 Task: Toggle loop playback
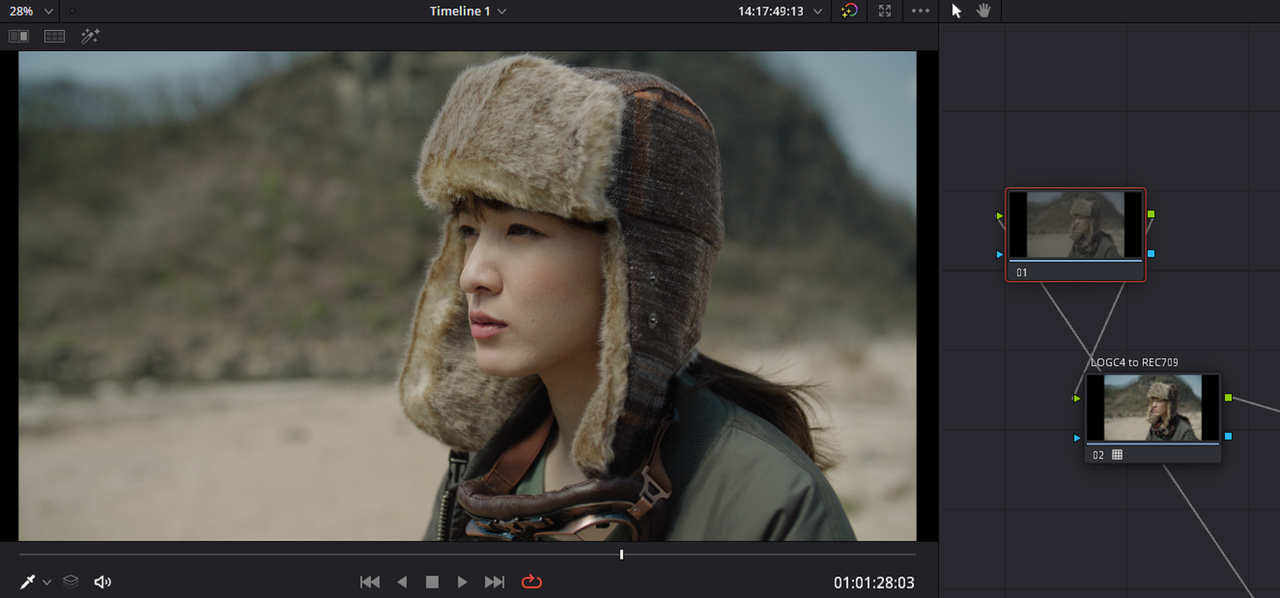coord(531,581)
